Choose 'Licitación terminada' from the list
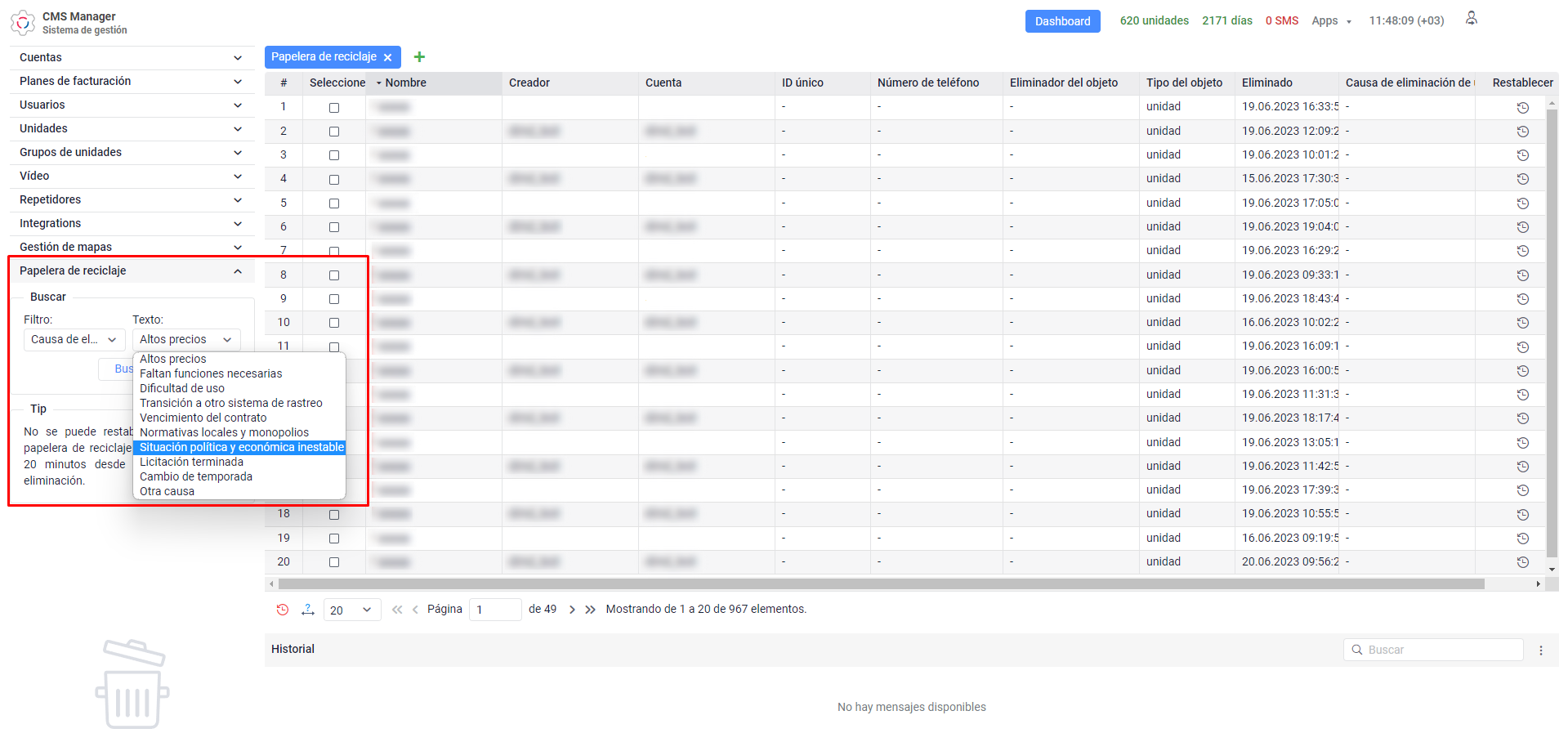 pos(192,463)
